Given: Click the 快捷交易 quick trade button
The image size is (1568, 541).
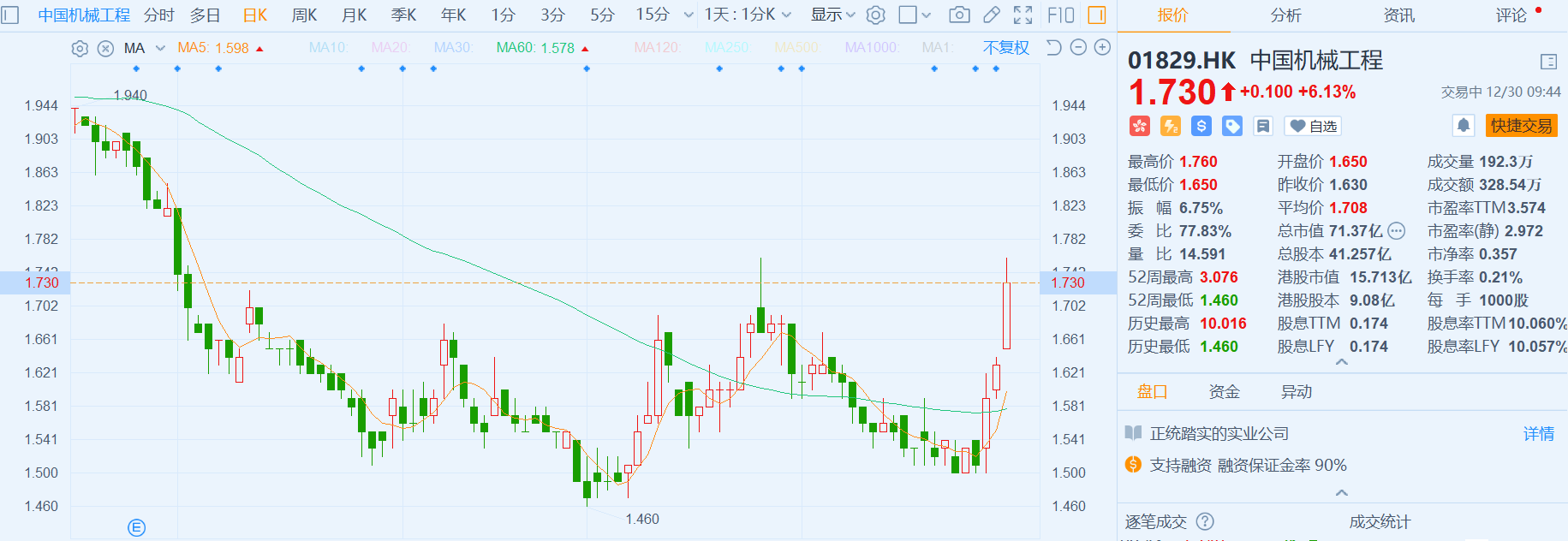Looking at the screenshot, I should (1522, 126).
